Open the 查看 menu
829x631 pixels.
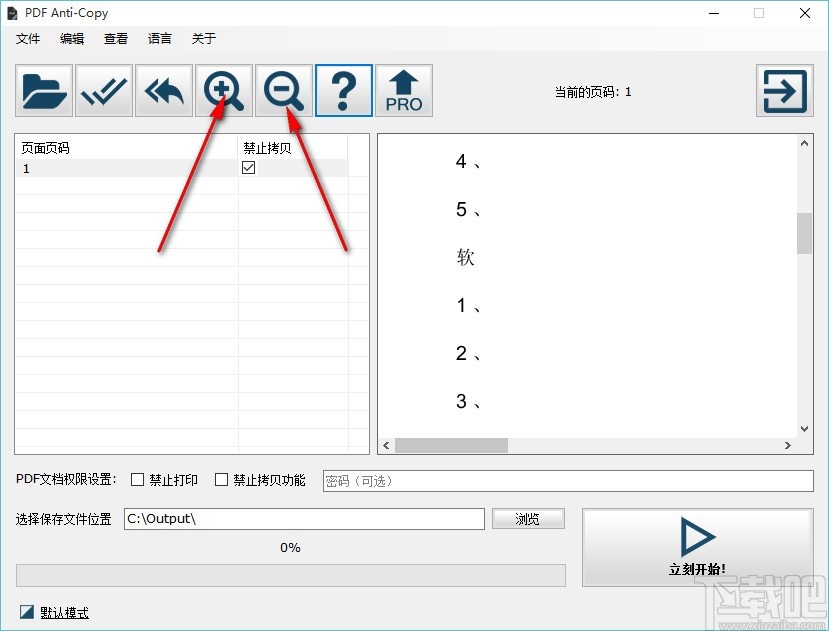tap(115, 39)
